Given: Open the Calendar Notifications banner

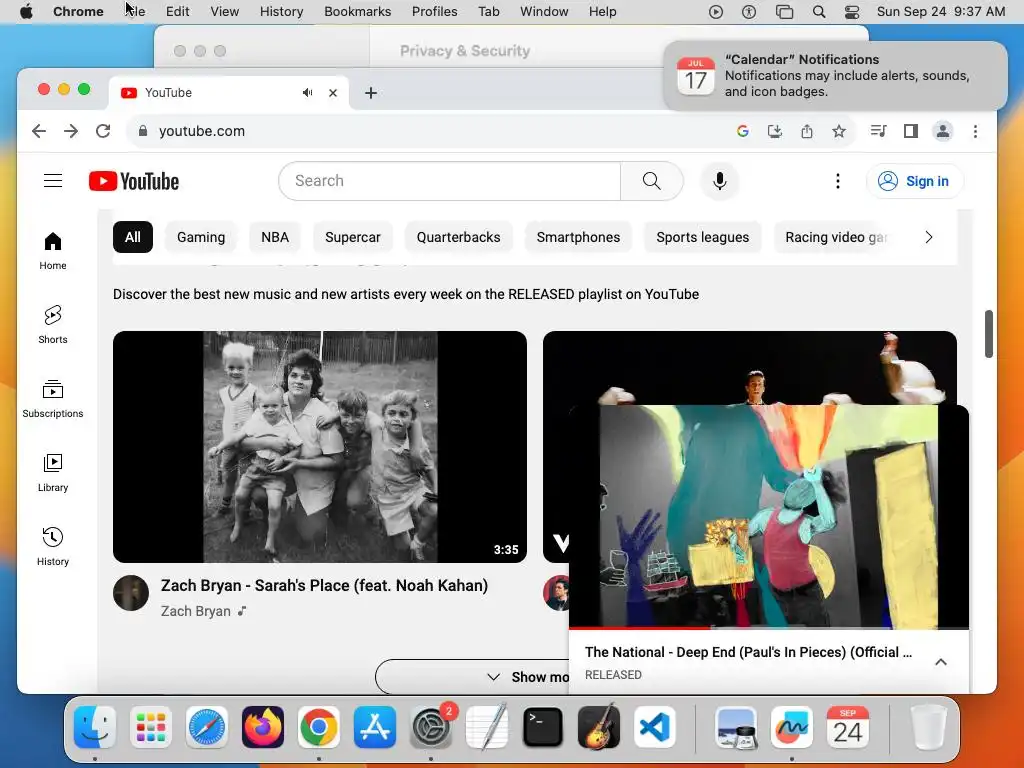Looking at the screenshot, I should coord(835,76).
